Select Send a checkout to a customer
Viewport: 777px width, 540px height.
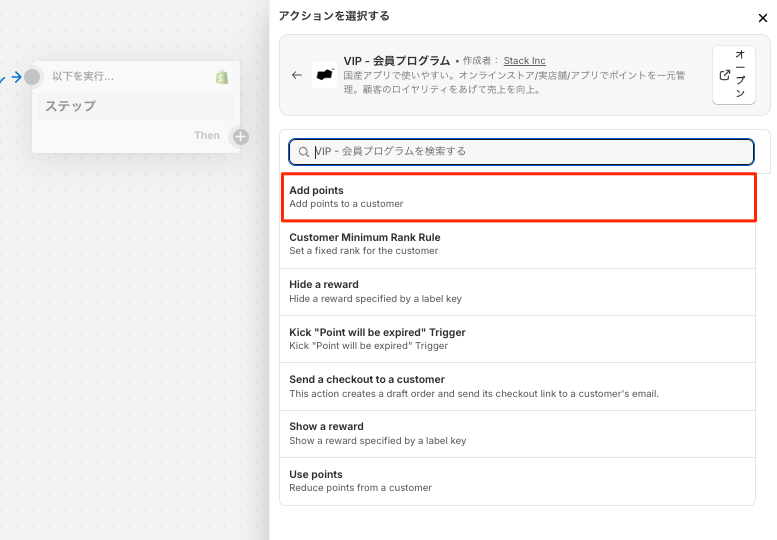517,386
